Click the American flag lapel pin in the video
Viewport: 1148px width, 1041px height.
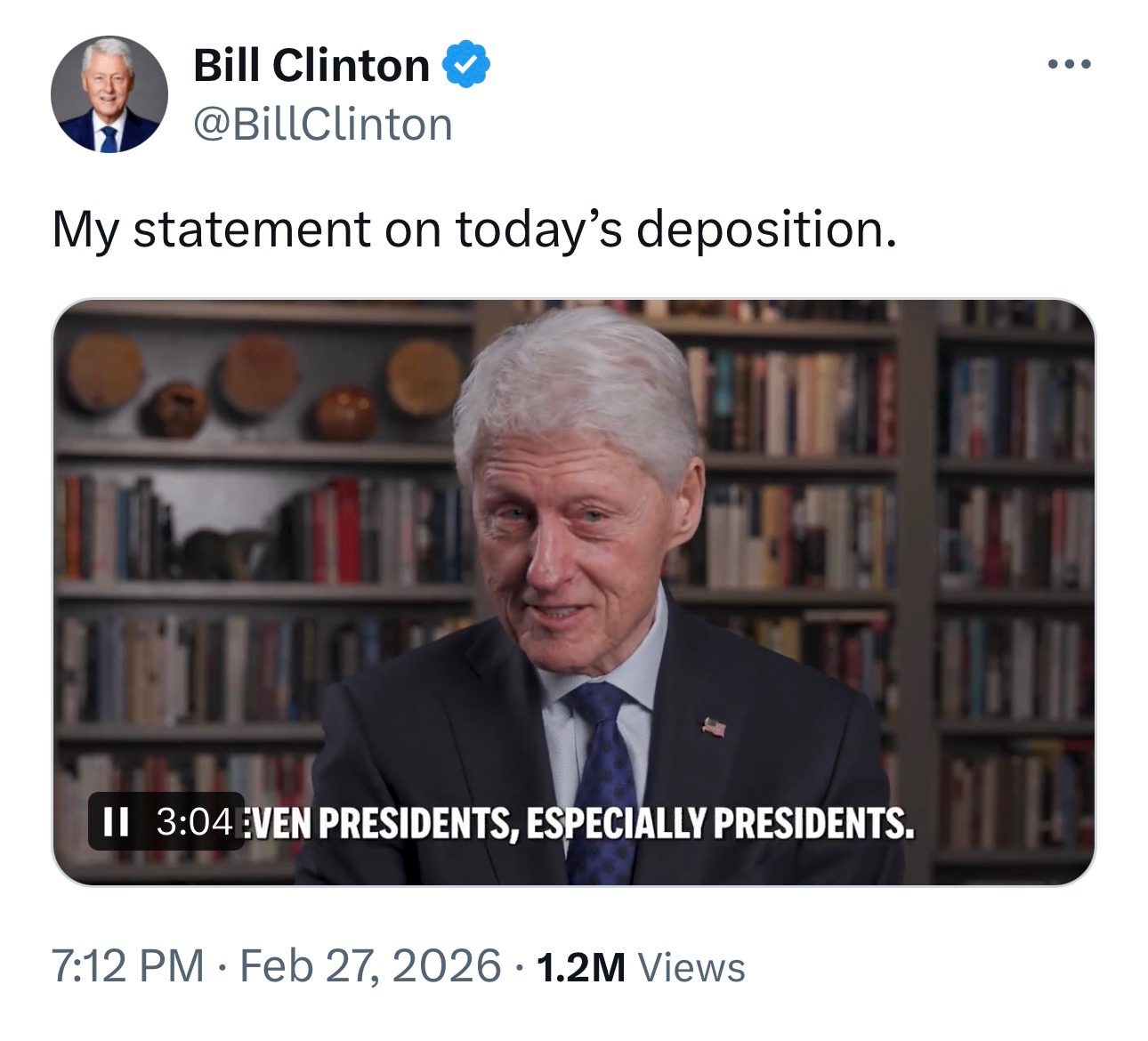(x=714, y=727)
